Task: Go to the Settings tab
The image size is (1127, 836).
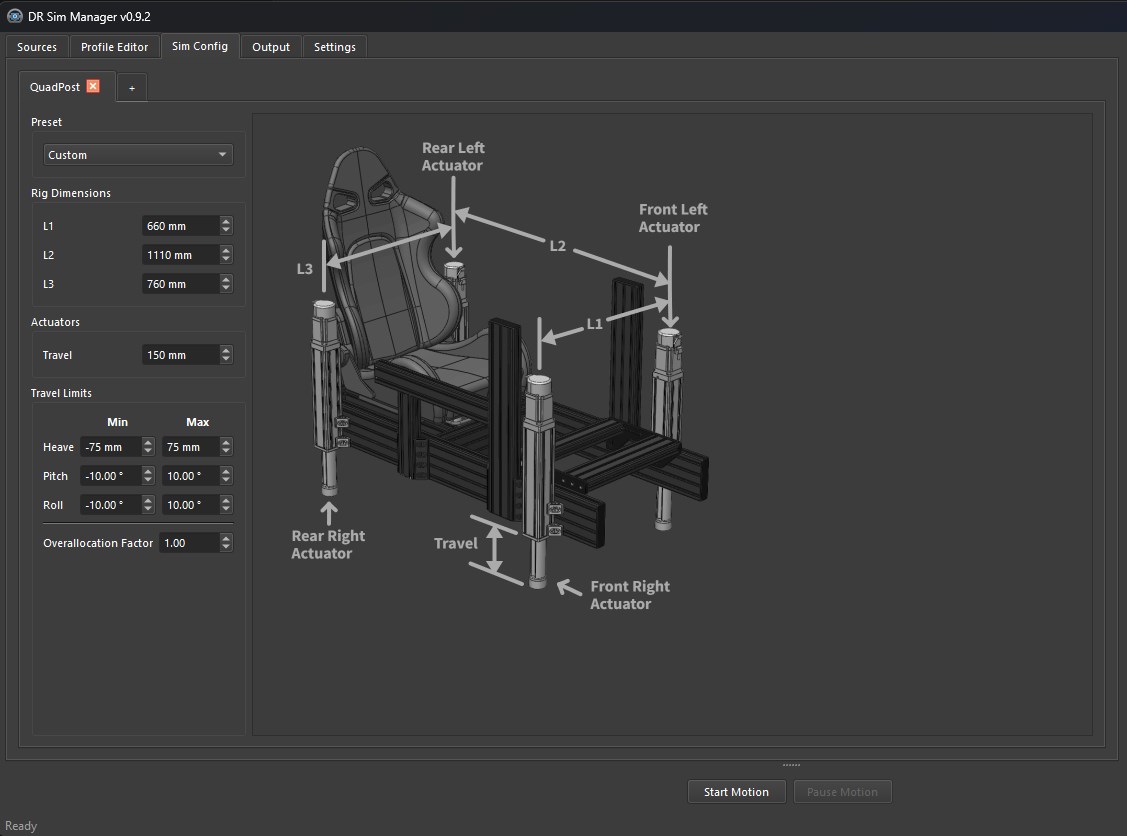Action: coord(335,47)
